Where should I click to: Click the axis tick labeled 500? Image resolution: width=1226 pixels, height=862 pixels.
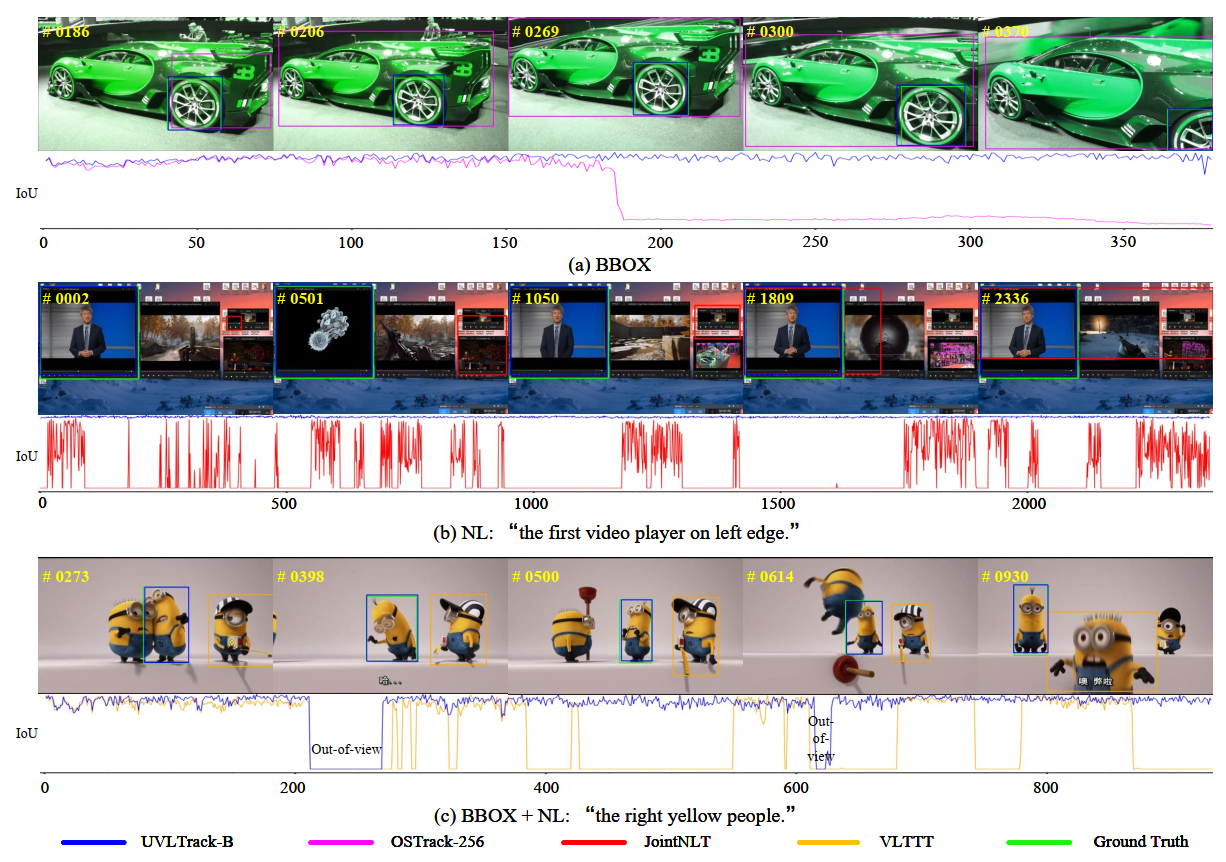(x=285, y=504)
